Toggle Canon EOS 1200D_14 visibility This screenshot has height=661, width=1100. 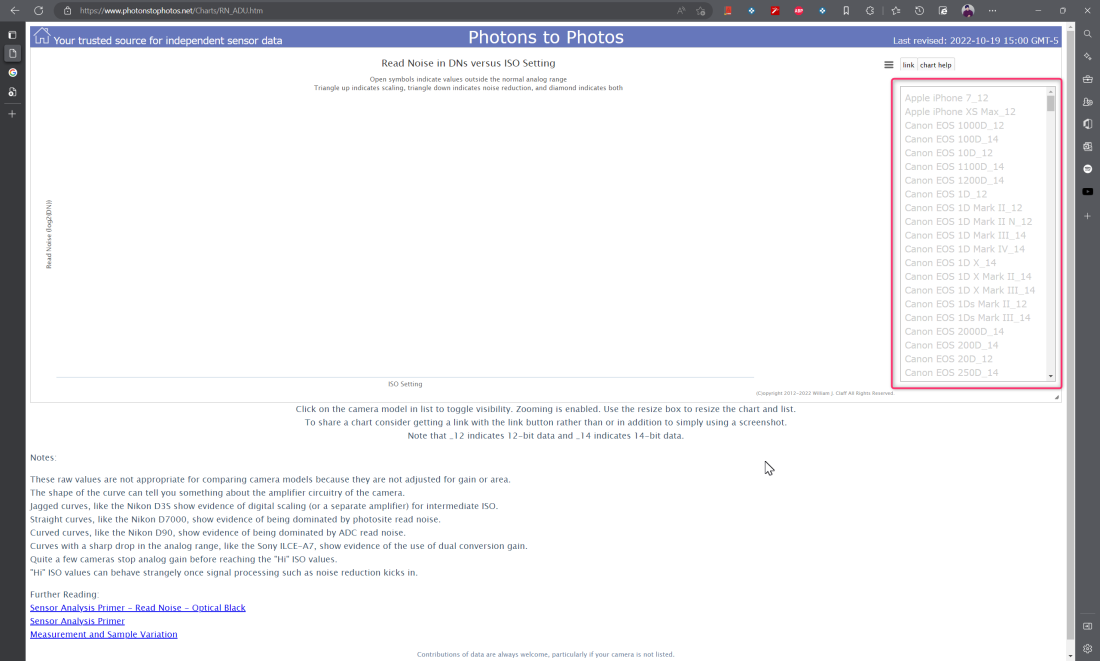point(954,180)
